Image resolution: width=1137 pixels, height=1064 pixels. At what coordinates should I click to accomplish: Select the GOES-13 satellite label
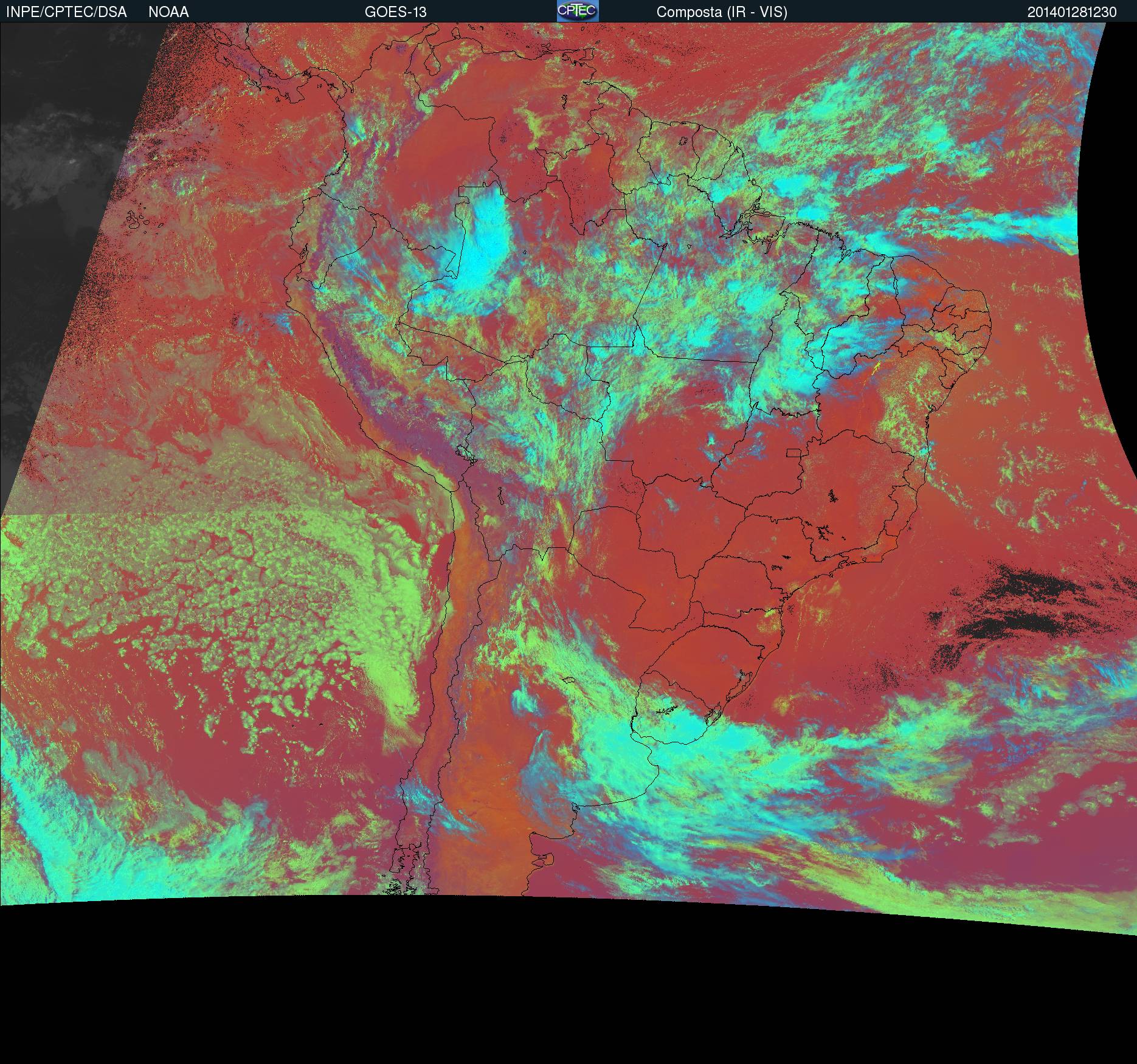coord(395,12)
